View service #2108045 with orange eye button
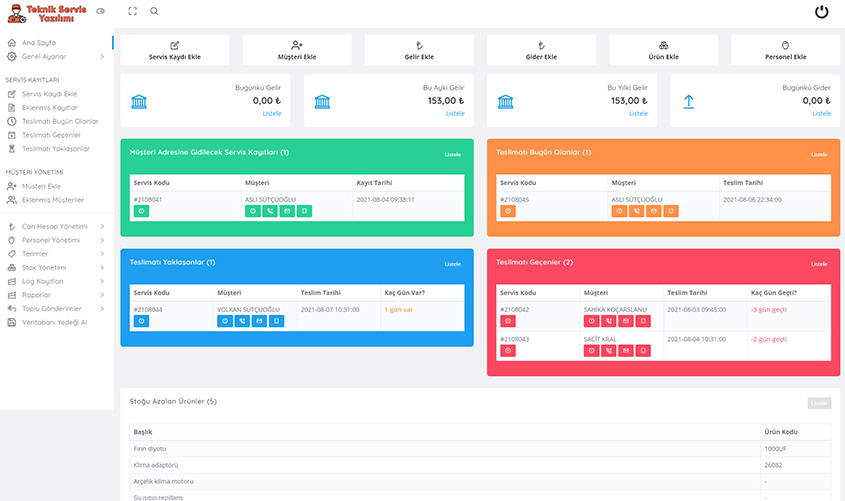 508,211
